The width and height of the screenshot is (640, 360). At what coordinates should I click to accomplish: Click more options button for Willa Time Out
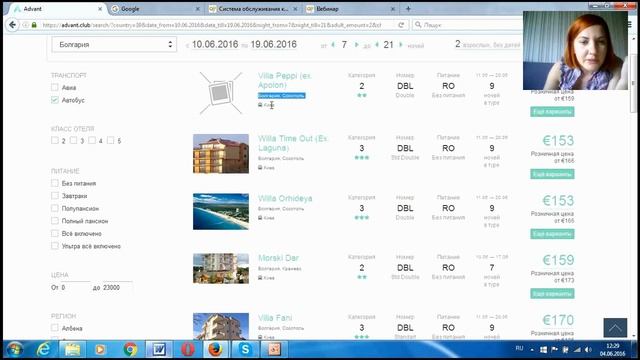coord(552,174)
